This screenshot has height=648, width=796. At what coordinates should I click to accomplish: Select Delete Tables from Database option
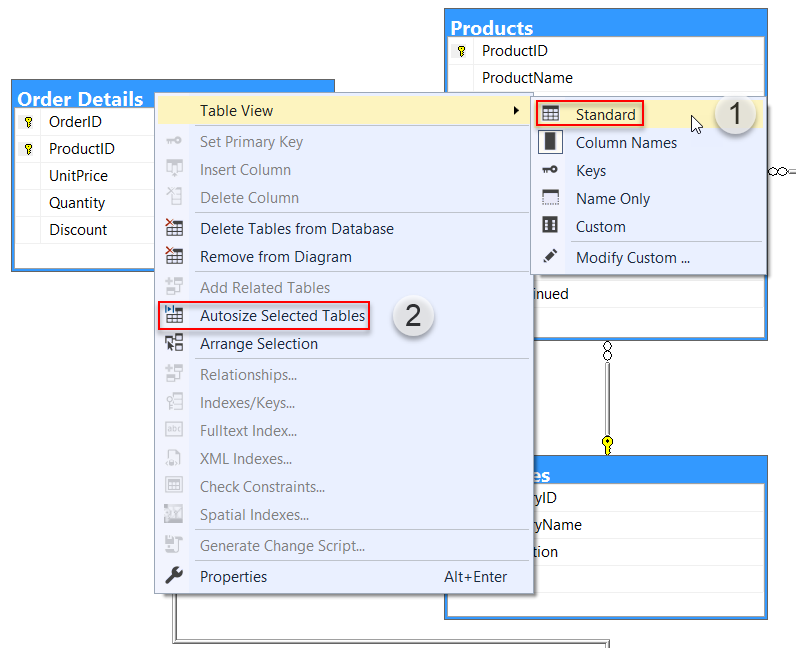[296, 228]
